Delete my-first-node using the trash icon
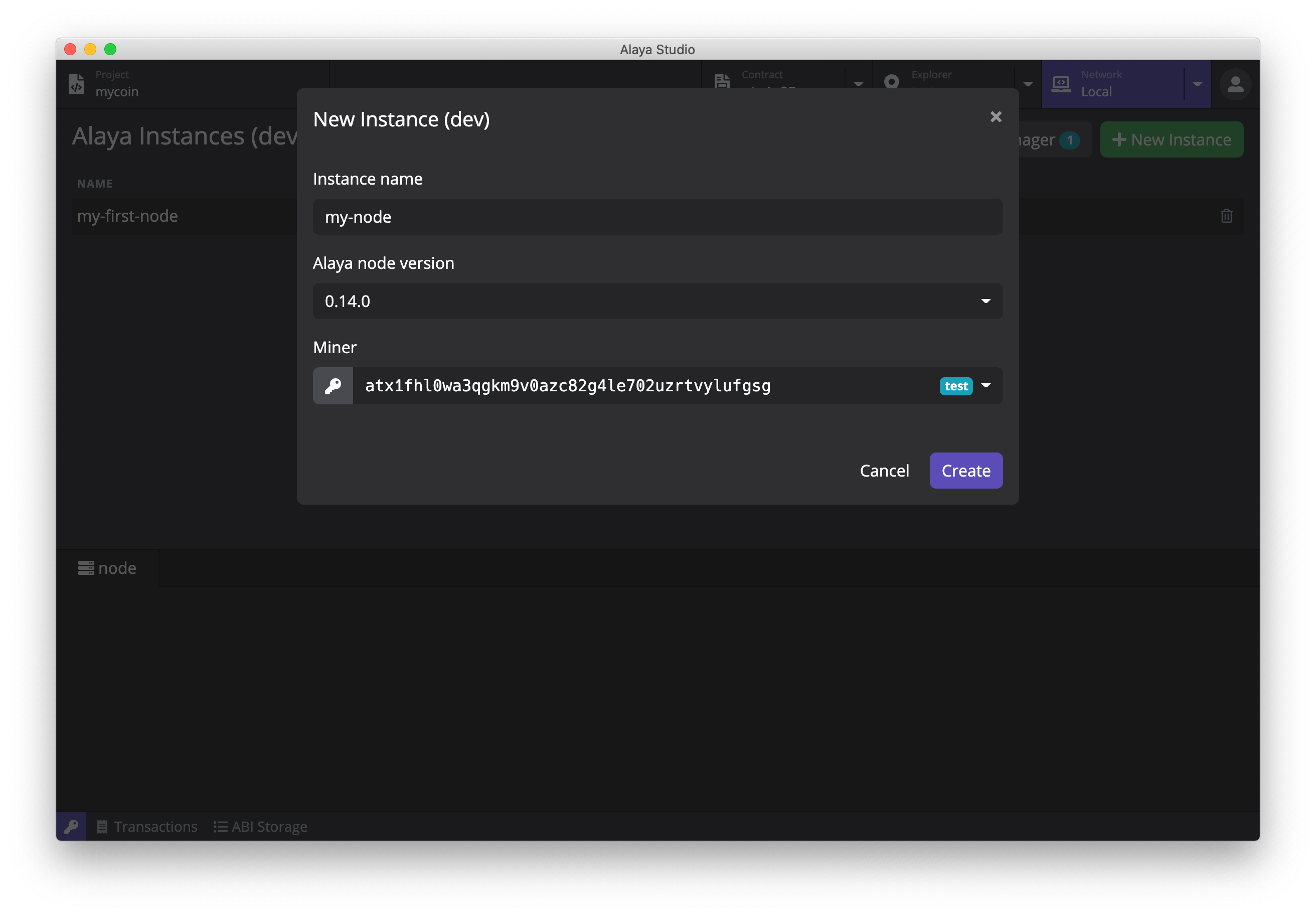Image resolution: width=1316 pixels, height=915 pixels. click(1226, 216)
